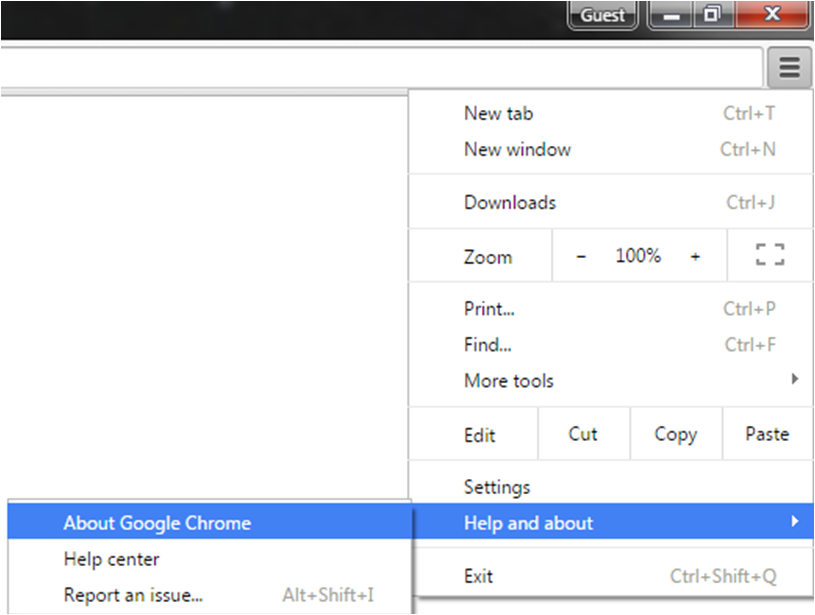Select About Google Chrome
This screenshot has width=815, height=615.
(x=157, y=522)
